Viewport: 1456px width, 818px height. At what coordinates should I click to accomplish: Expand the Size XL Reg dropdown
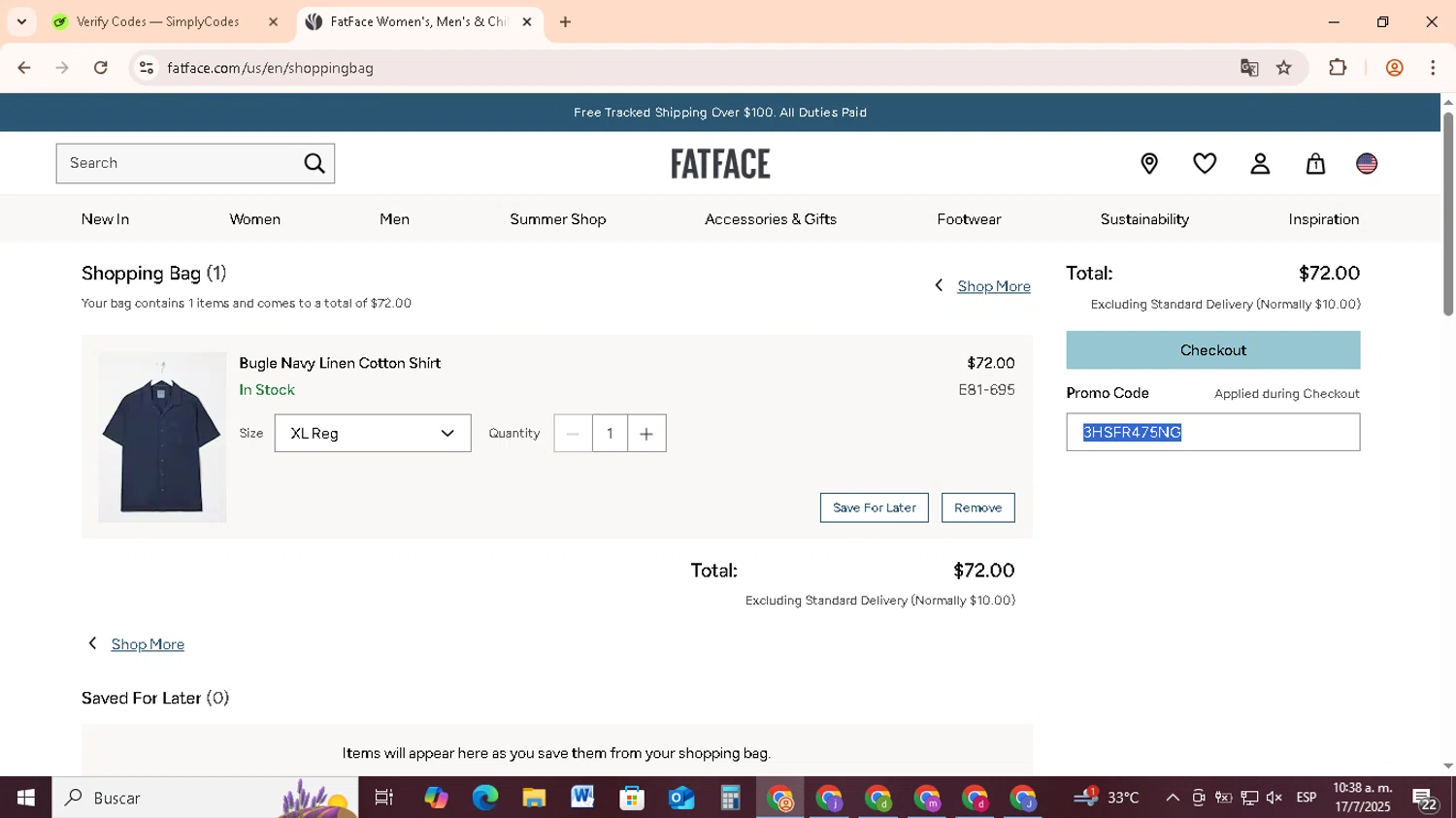click(x=373, y=433)
